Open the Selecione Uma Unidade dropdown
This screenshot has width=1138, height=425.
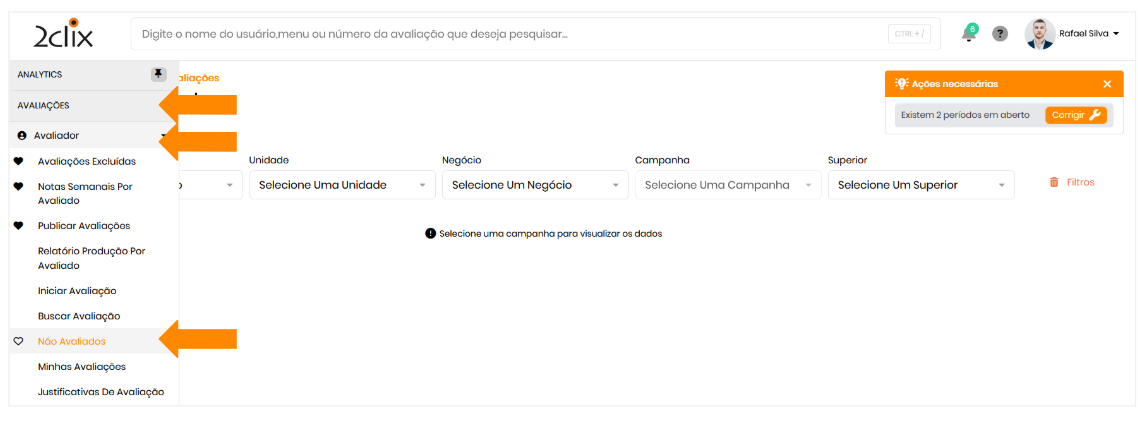(x=342, y=185)
